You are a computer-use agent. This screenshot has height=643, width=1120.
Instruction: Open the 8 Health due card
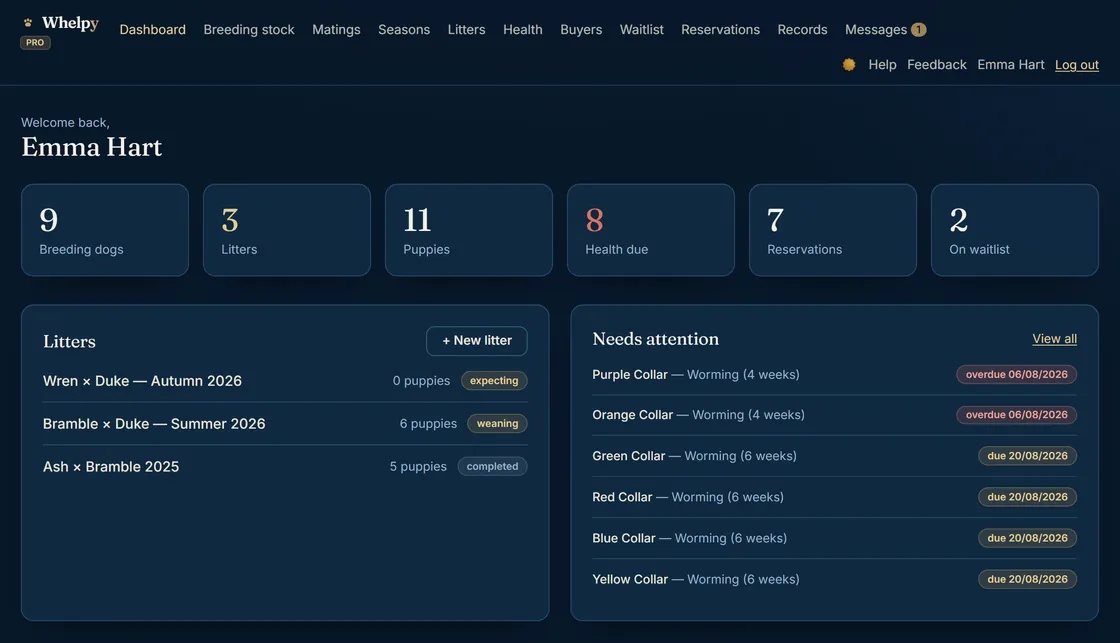click(651, 230)
